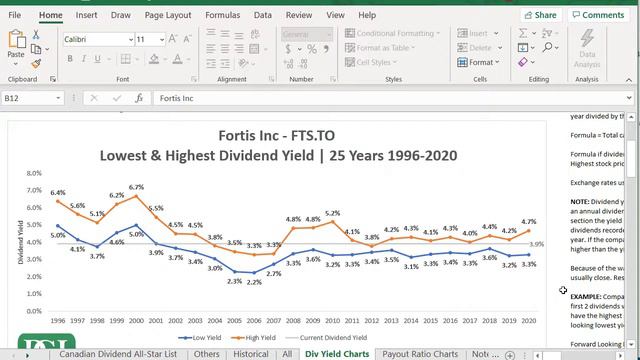Viewport: 640px width, 360px height.
Task: Click the Sort & Filter icon
Action: pos(547,33)
